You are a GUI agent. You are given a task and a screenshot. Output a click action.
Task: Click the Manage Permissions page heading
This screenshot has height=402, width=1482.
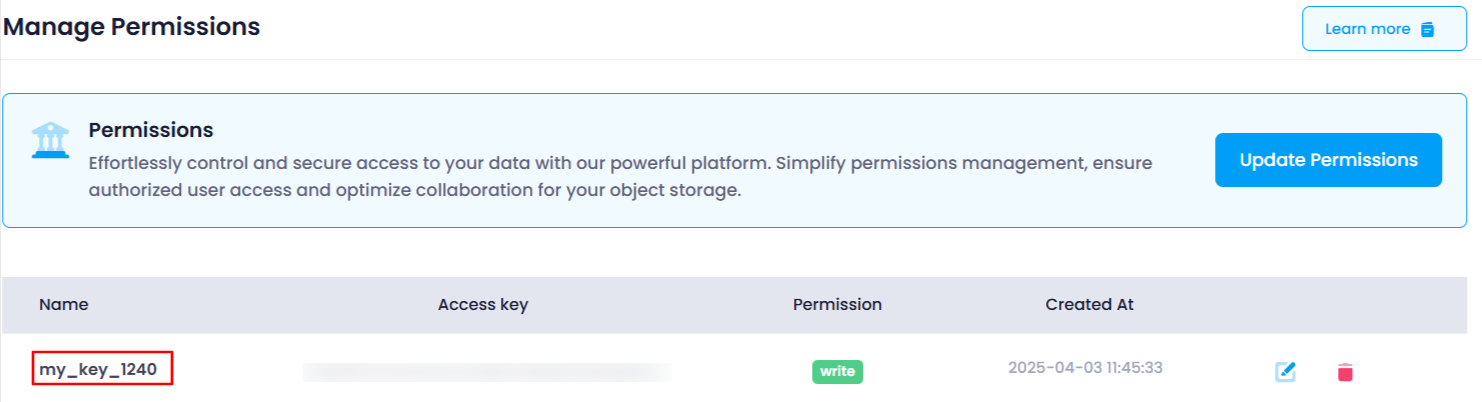coord(132,27)
